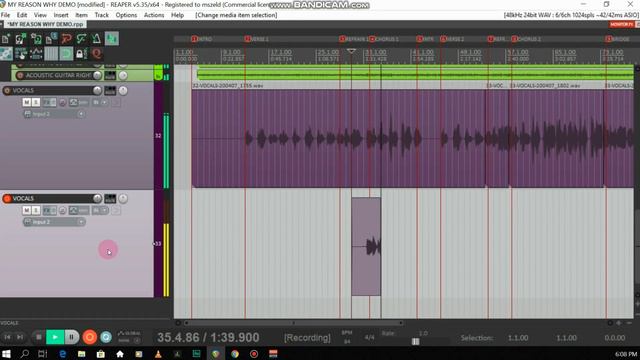Solo the lower VOCALS track
This screenshot has width=640, height=360.
(x=36, y=210)
